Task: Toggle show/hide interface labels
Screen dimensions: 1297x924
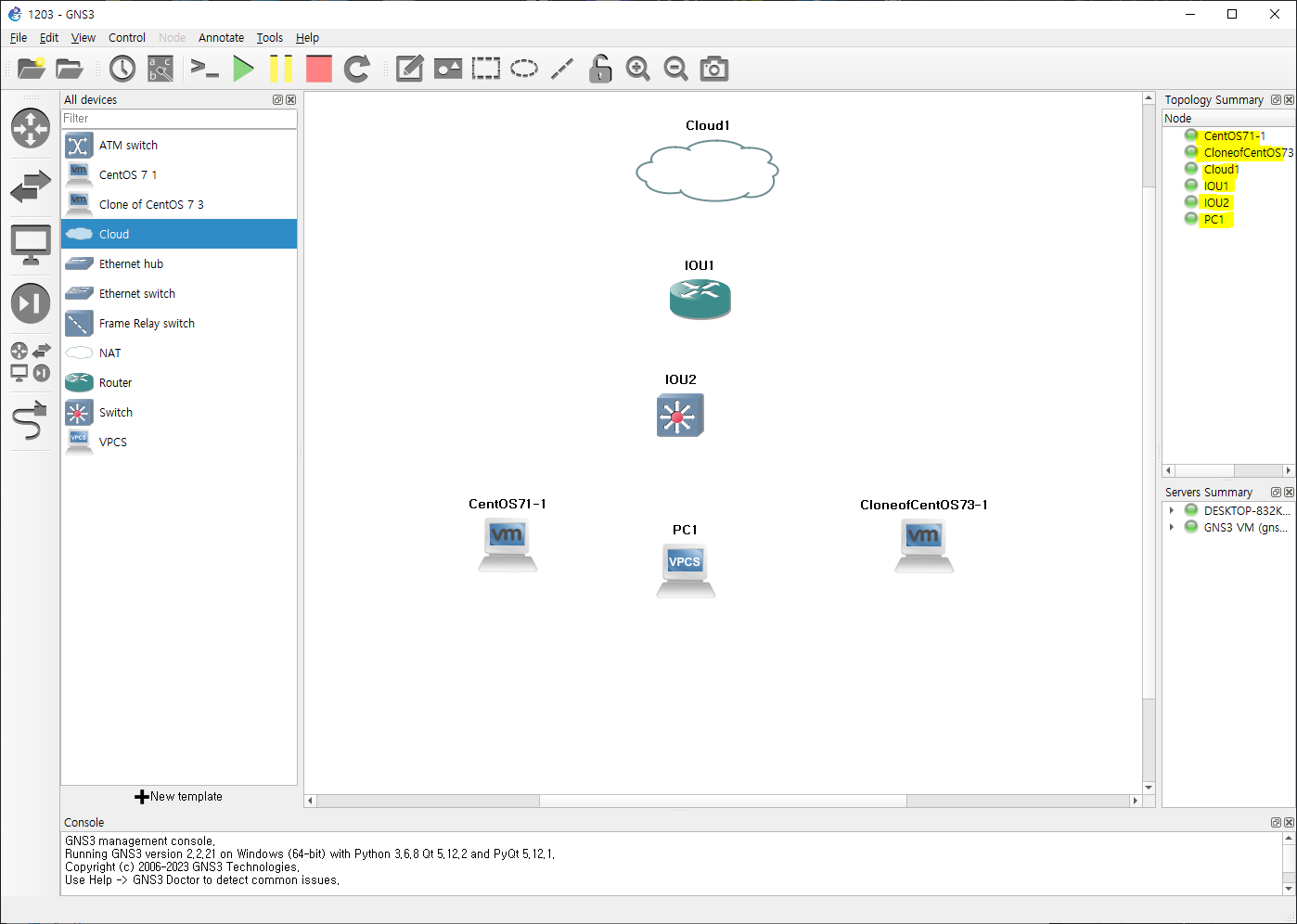Action: (161, 69)
